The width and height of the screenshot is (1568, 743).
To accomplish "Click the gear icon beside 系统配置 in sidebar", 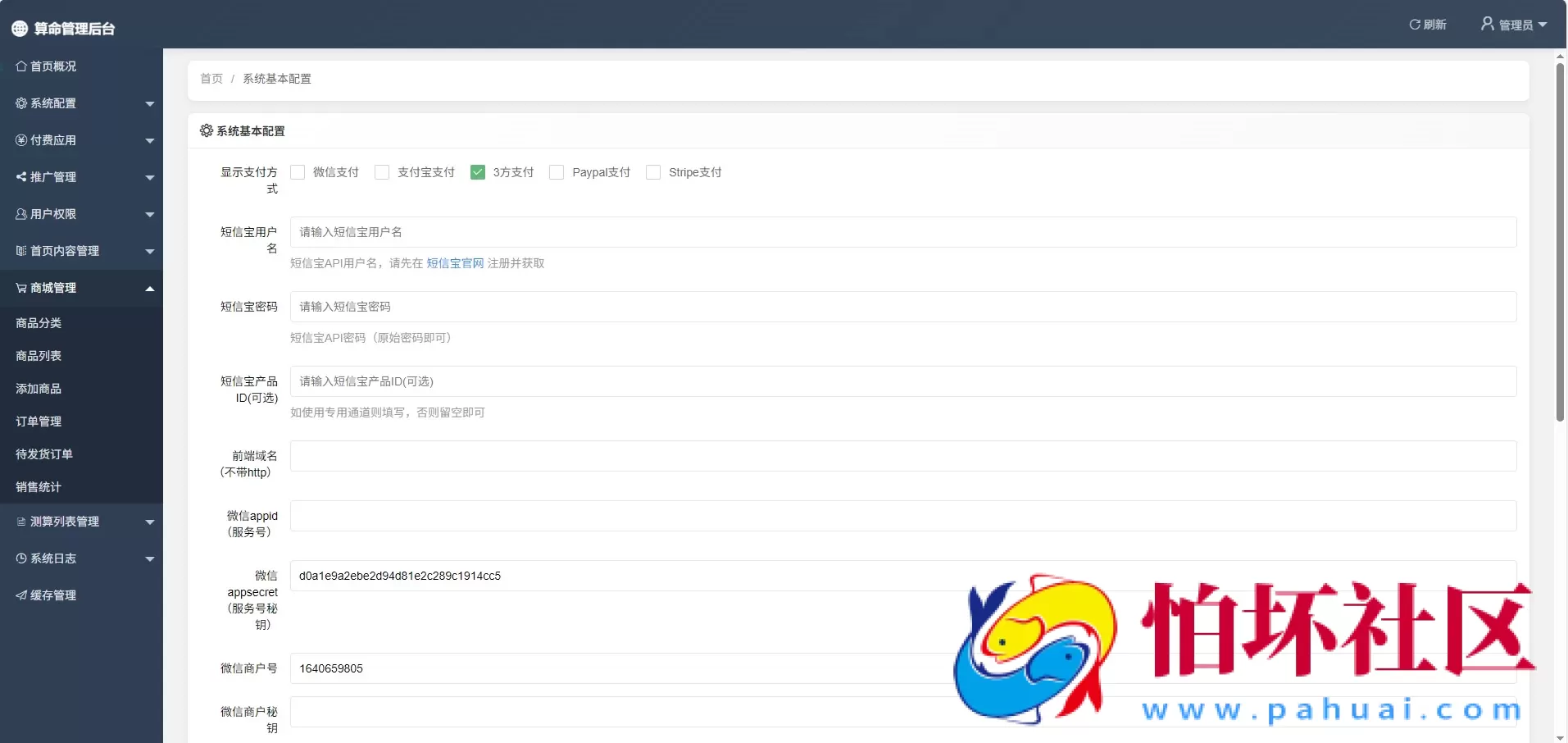I will 21,103.
